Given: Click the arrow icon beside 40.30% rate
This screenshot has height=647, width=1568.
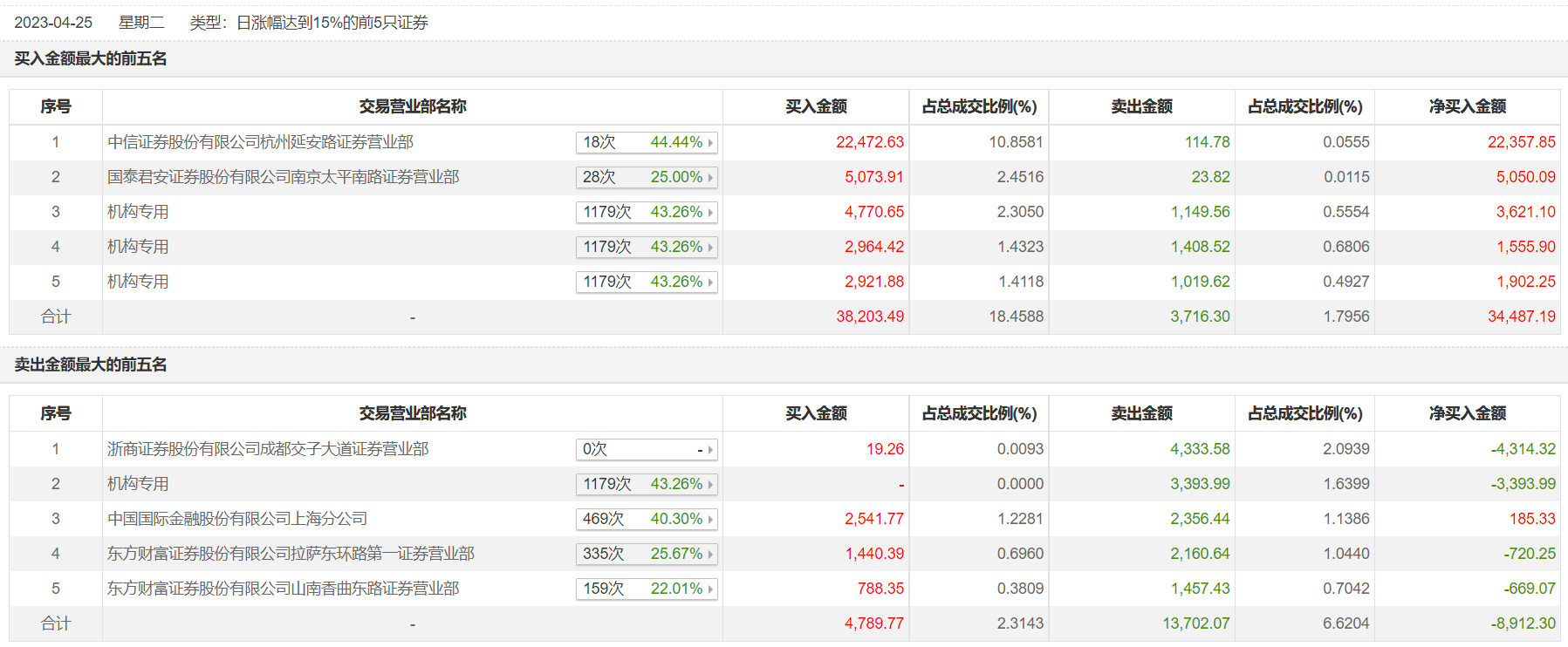Looking at the screenshot, I should (x=710, y=519).
